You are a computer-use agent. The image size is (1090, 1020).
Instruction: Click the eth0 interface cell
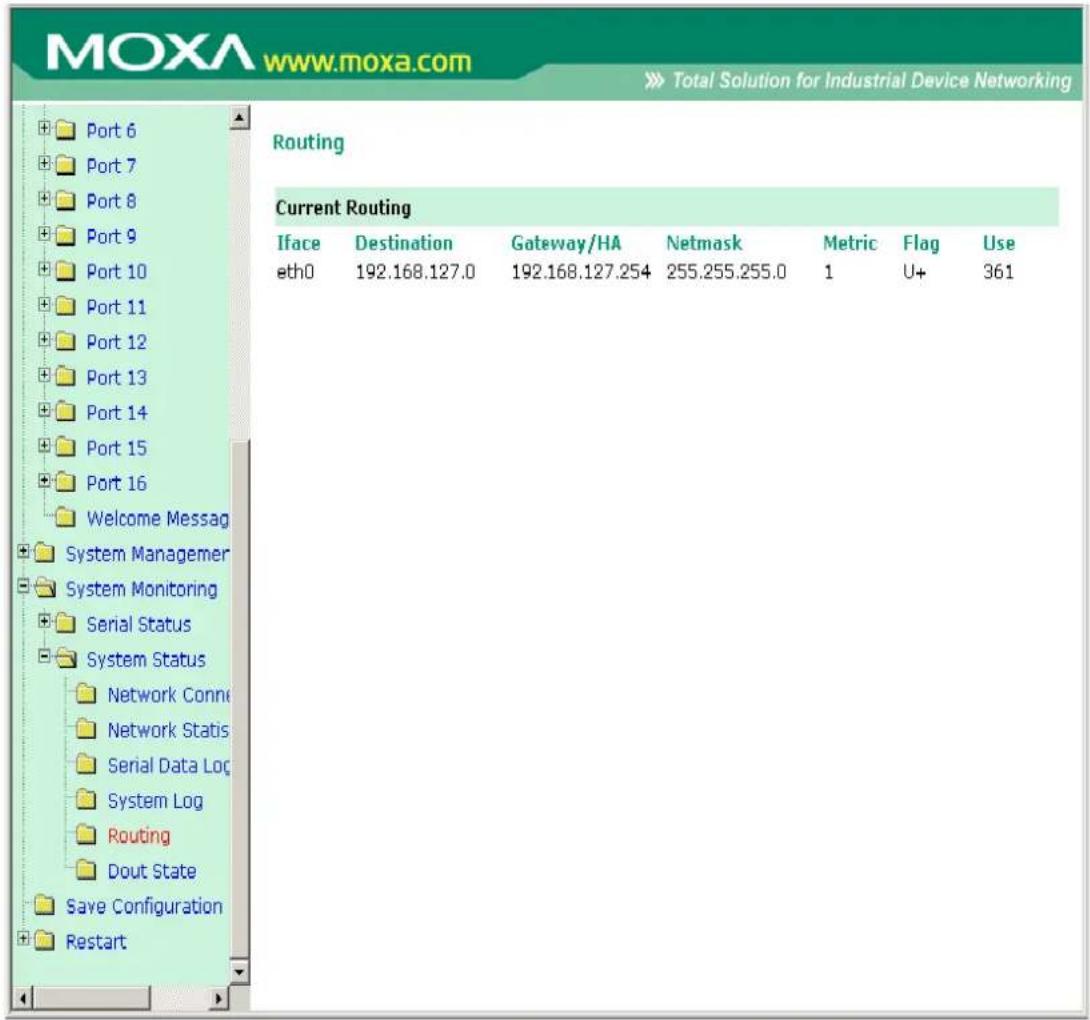click(295, 272)
